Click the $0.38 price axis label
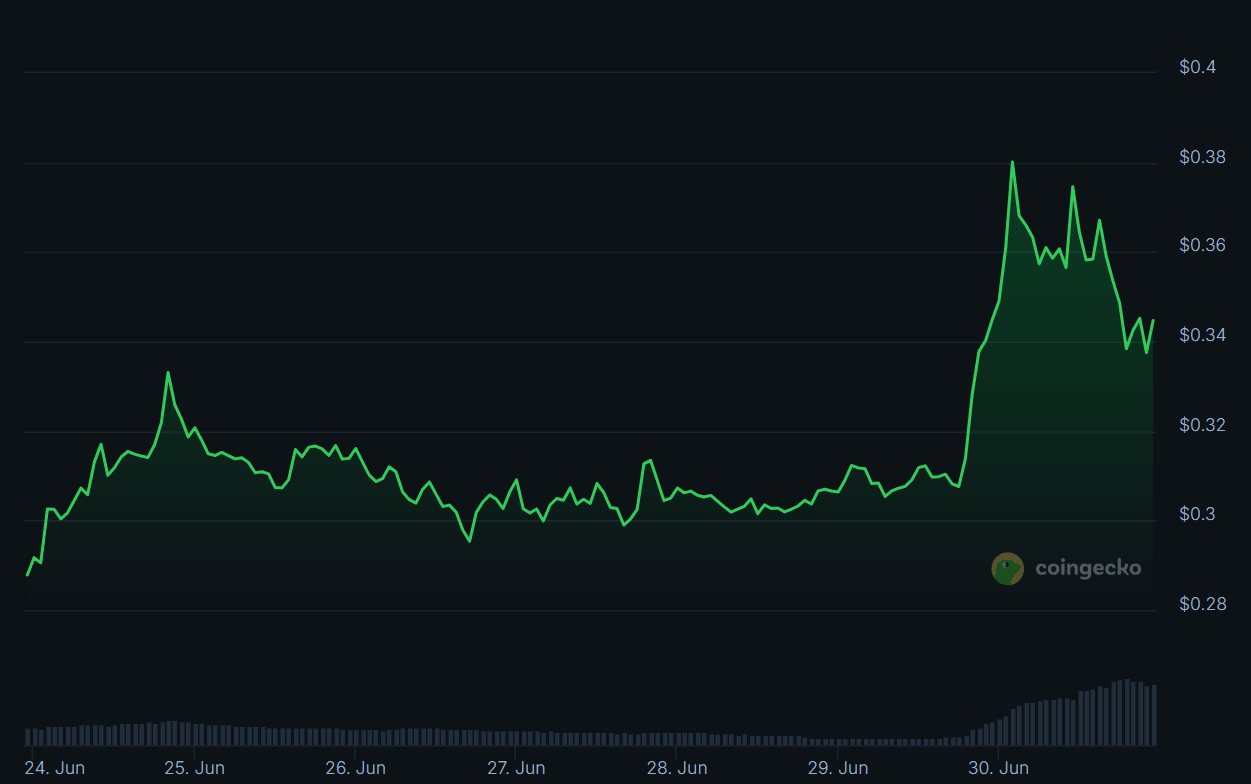The height and width of the screenshot is (784, 1251). tap(1203, 157)
